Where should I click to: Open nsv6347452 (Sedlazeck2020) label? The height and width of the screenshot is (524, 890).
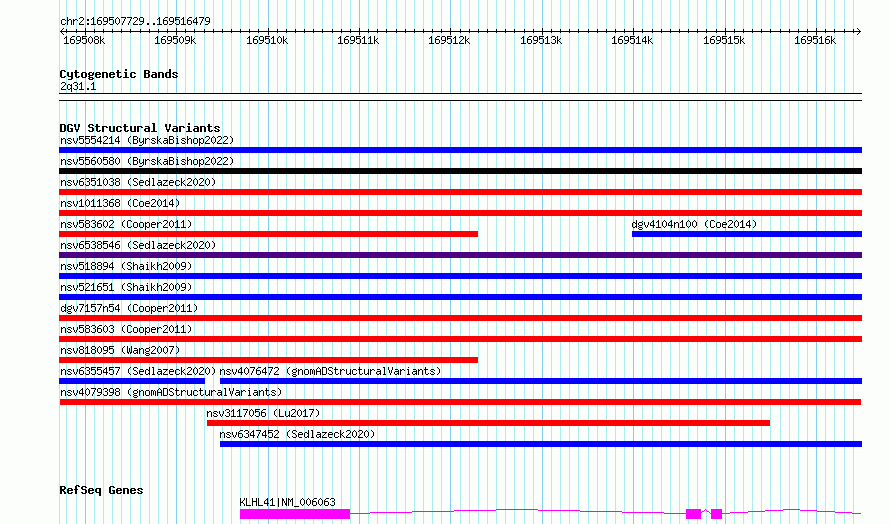coord(297,434)
